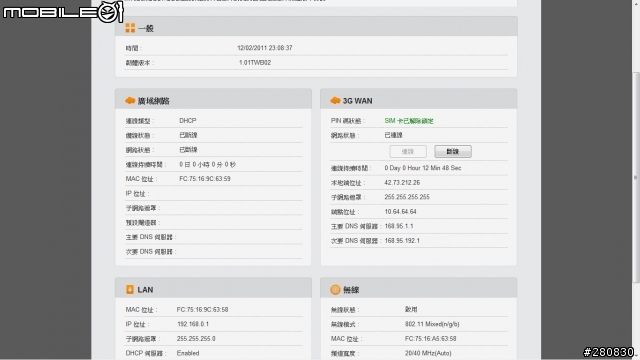
Task: Click the orange cloud icon beside 廣域網路 heading
Action: click(x=130, y=100)
